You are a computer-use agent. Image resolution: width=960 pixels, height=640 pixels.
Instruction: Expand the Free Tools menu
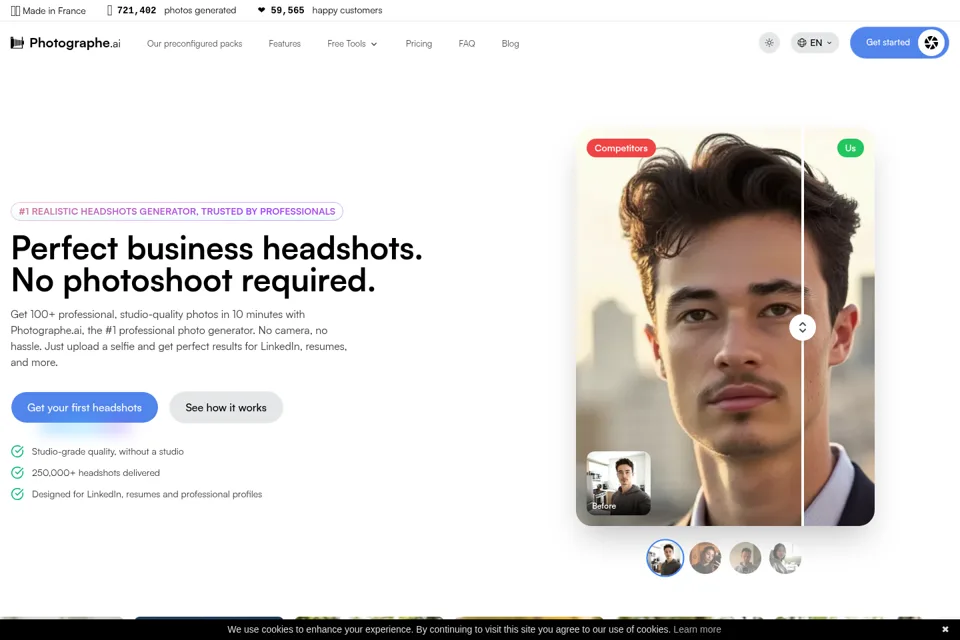coord(352,43)
